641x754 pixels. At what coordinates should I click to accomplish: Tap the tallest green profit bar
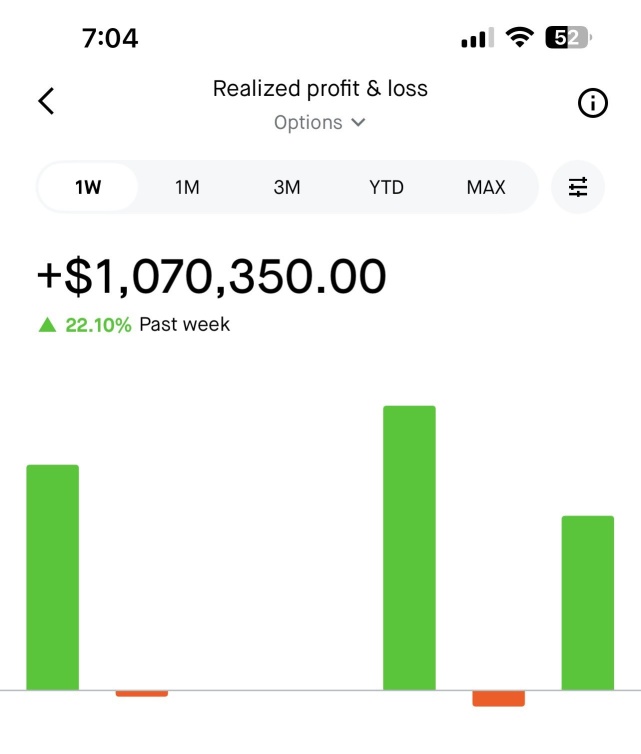tap(409, 548)
